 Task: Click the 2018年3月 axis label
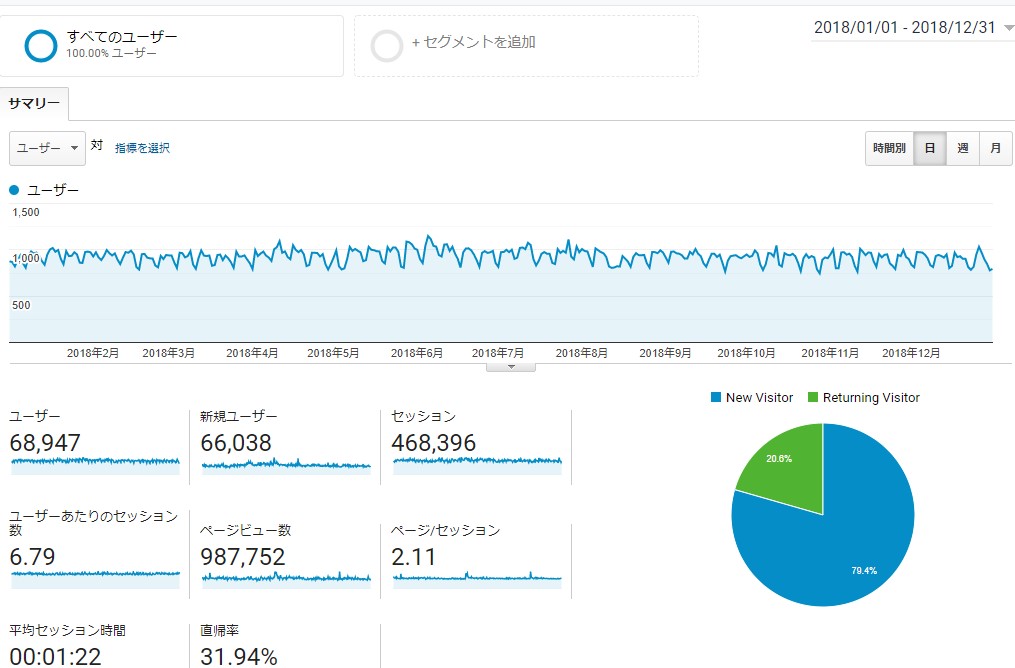coord(169,353)
